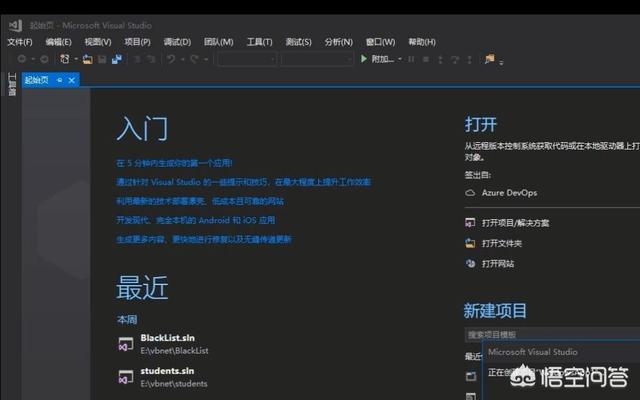Screen dimensions: 640x400
Task: Click the cloud icon next to Azure DevOps
Action: 471,193
